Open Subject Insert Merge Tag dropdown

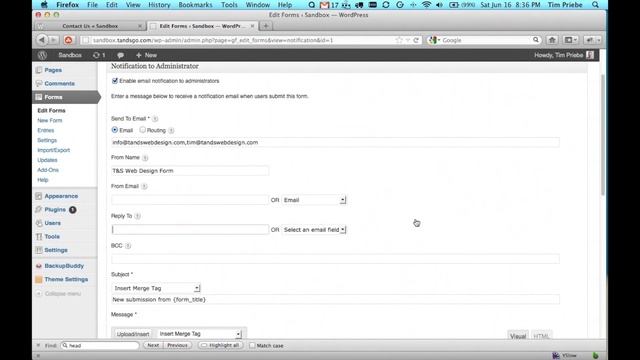(x=156, y=288)
